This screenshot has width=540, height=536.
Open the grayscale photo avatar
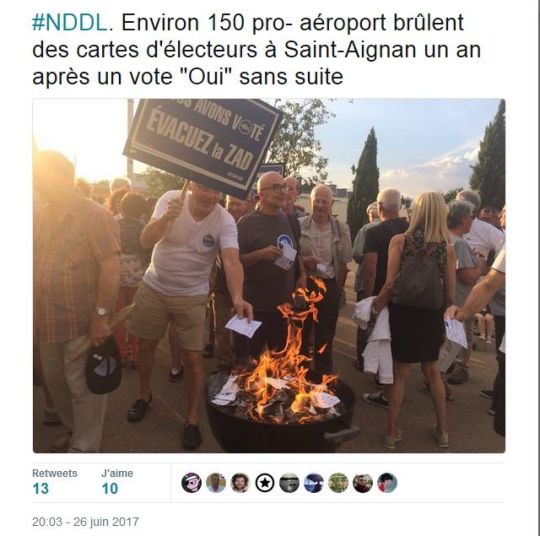point(289,483)
